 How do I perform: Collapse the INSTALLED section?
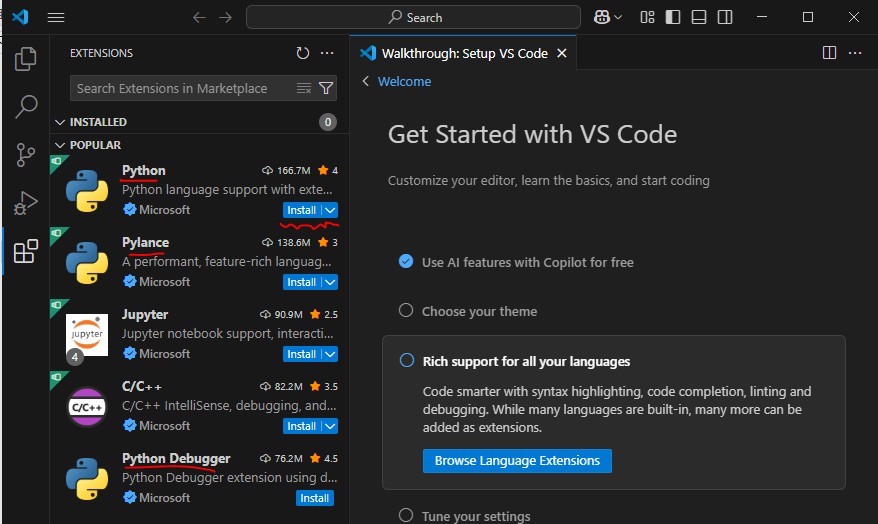[199, 122]
